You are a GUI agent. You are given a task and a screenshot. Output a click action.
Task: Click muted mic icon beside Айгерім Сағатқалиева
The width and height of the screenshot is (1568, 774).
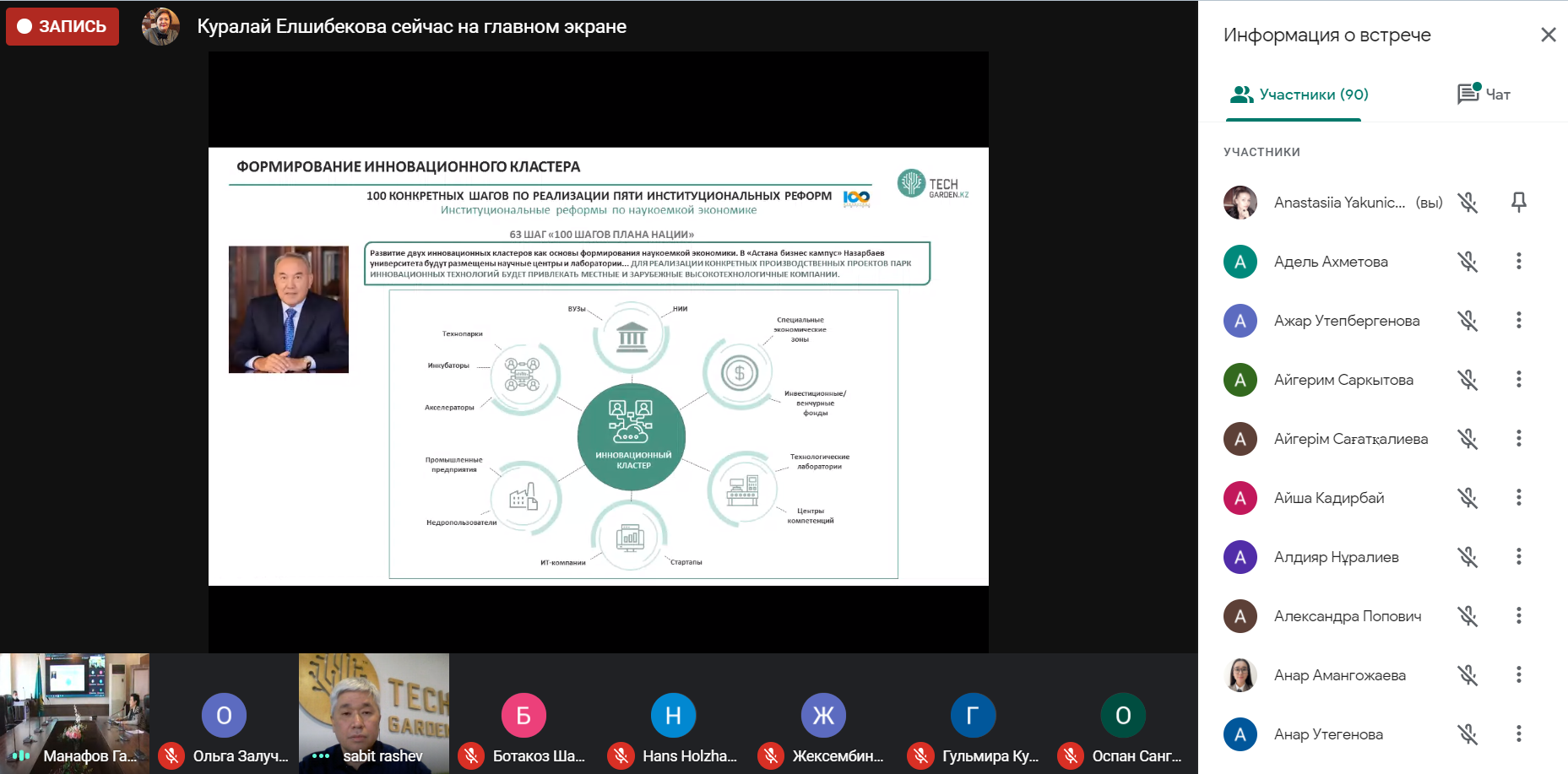click(1468, 439)
